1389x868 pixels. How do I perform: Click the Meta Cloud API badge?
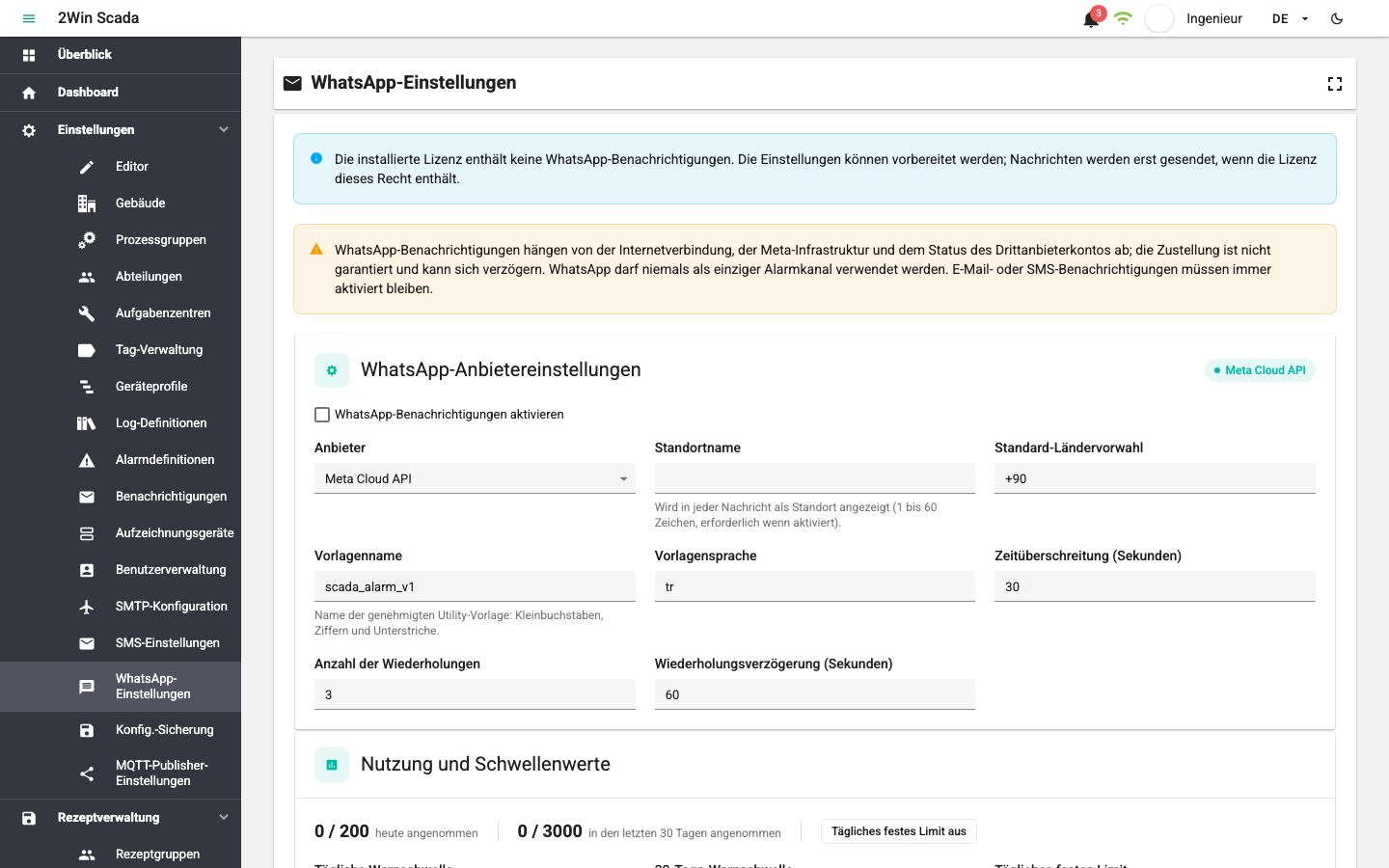point(1260,370)
